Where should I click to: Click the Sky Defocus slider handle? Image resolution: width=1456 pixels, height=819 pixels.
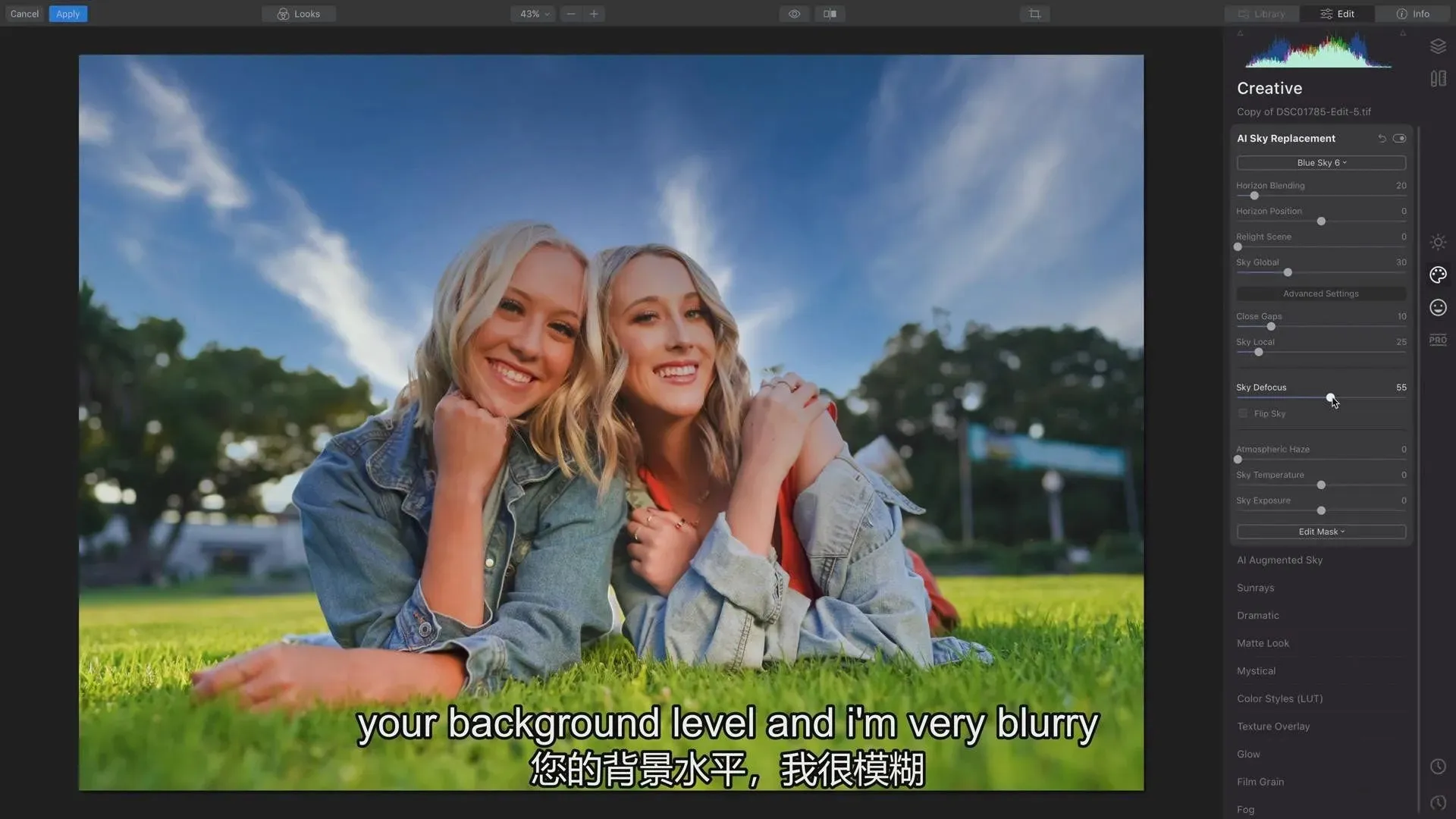pyautogui.click(x=1330, y=398)
